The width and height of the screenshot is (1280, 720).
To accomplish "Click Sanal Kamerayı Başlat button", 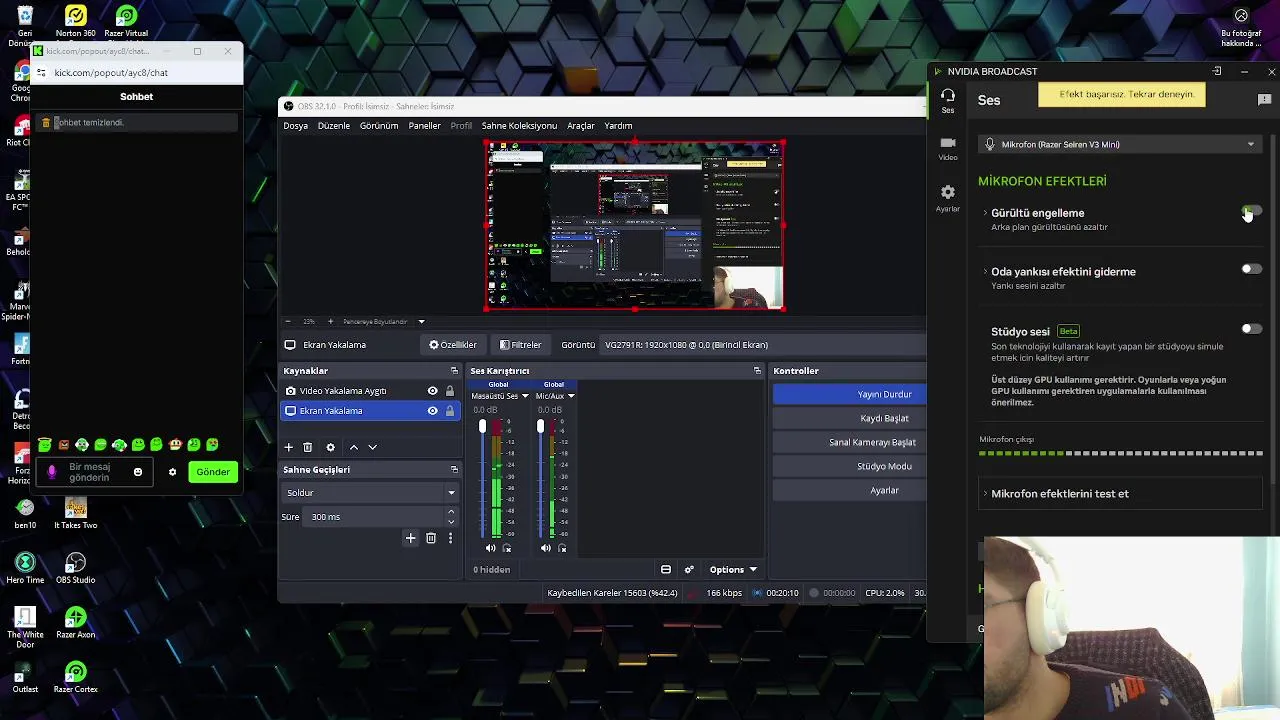I will pos(850,442).
